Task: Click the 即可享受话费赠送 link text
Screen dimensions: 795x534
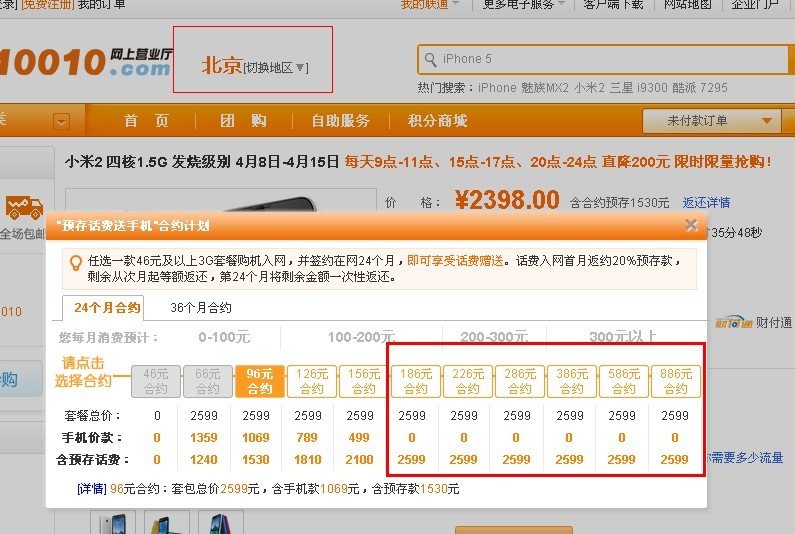Action: tap(455, 261)
